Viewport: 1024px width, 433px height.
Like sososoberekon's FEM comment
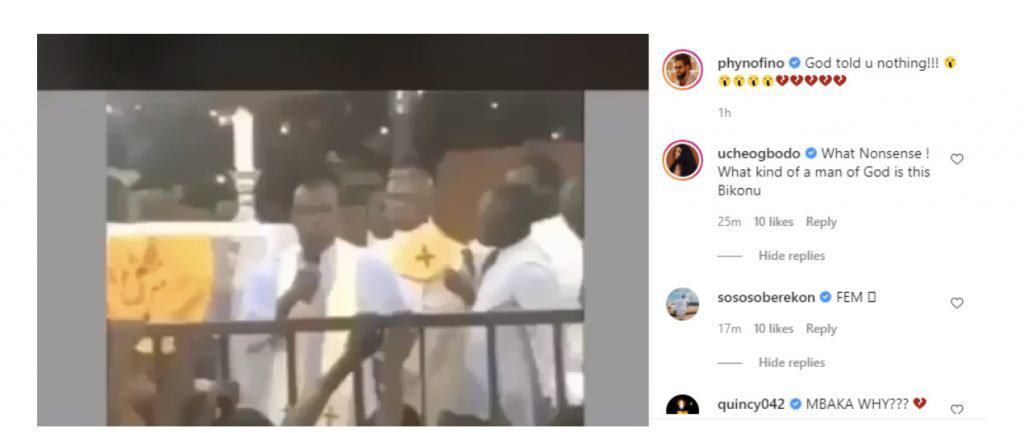[957, 303]
